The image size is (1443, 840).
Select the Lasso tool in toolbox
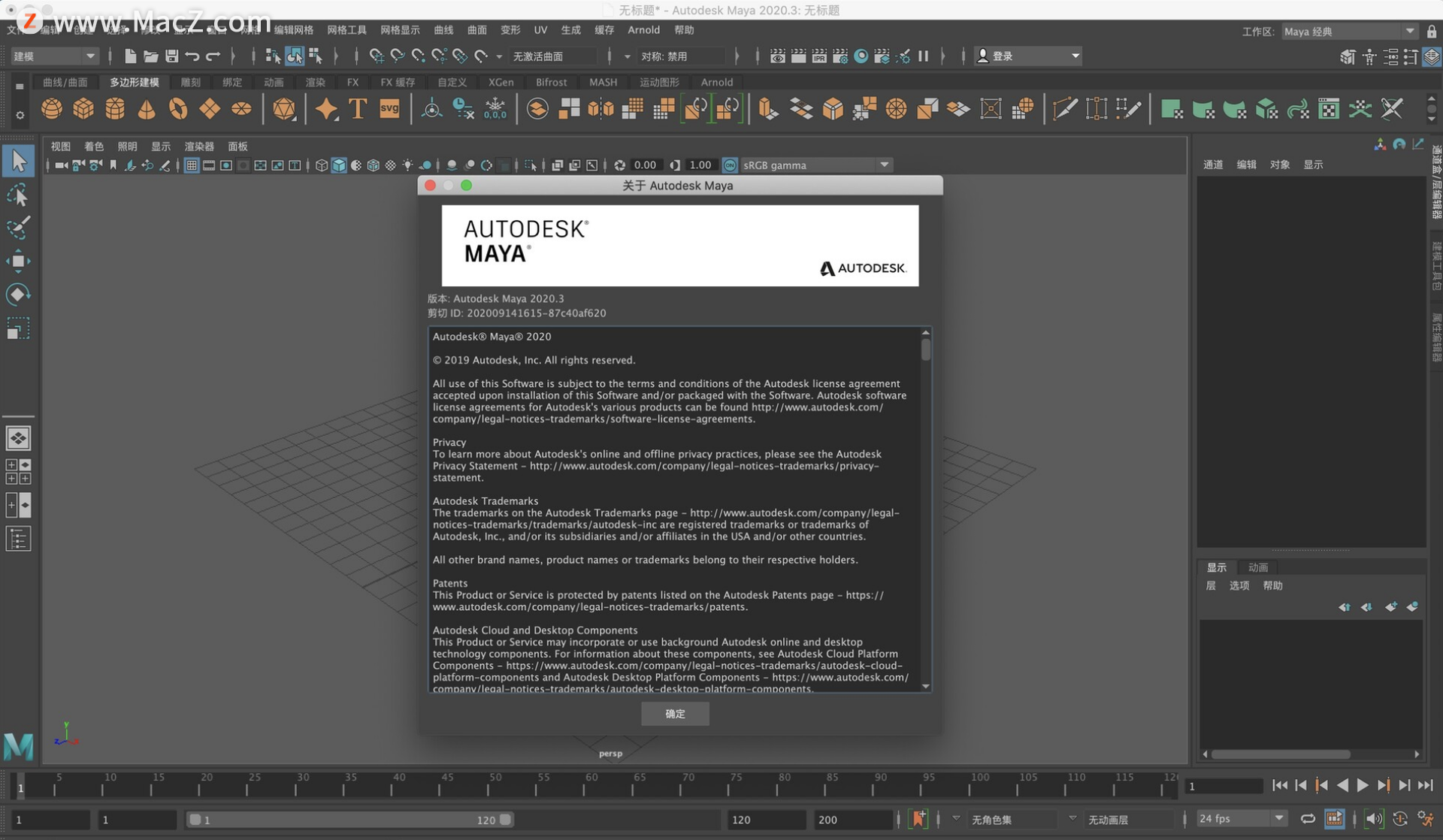[x=18, y=195]
